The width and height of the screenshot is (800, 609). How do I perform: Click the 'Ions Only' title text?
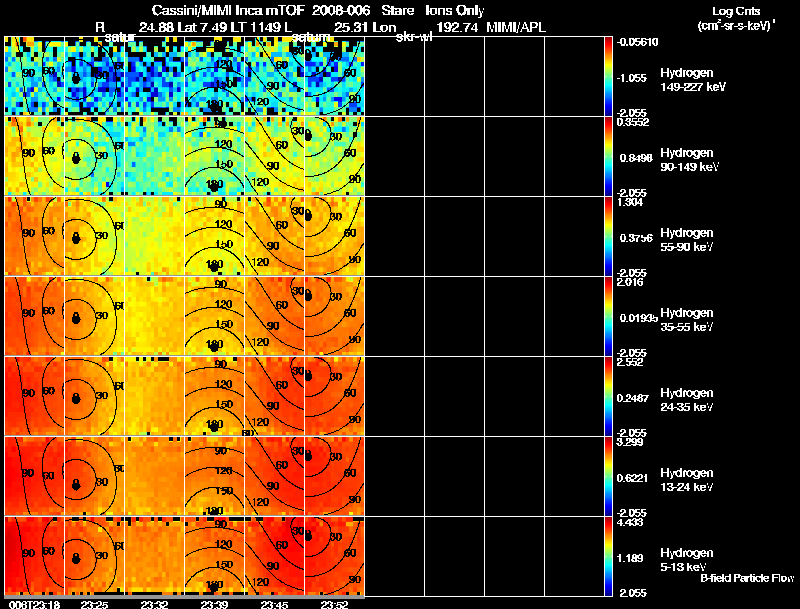pyautogui.click(x=455, y=11)
